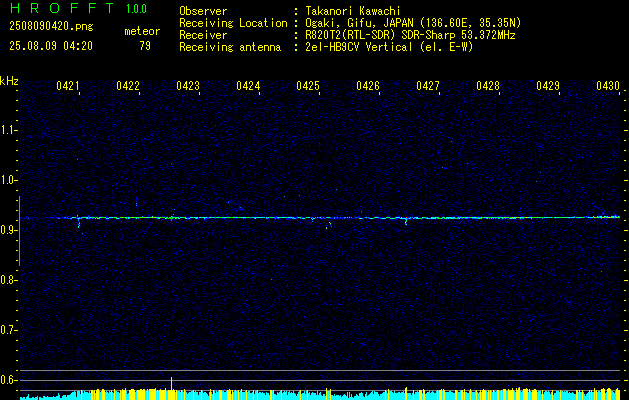
Task: Click observer name Takanori Kawachi
Action: pos(351,11)
